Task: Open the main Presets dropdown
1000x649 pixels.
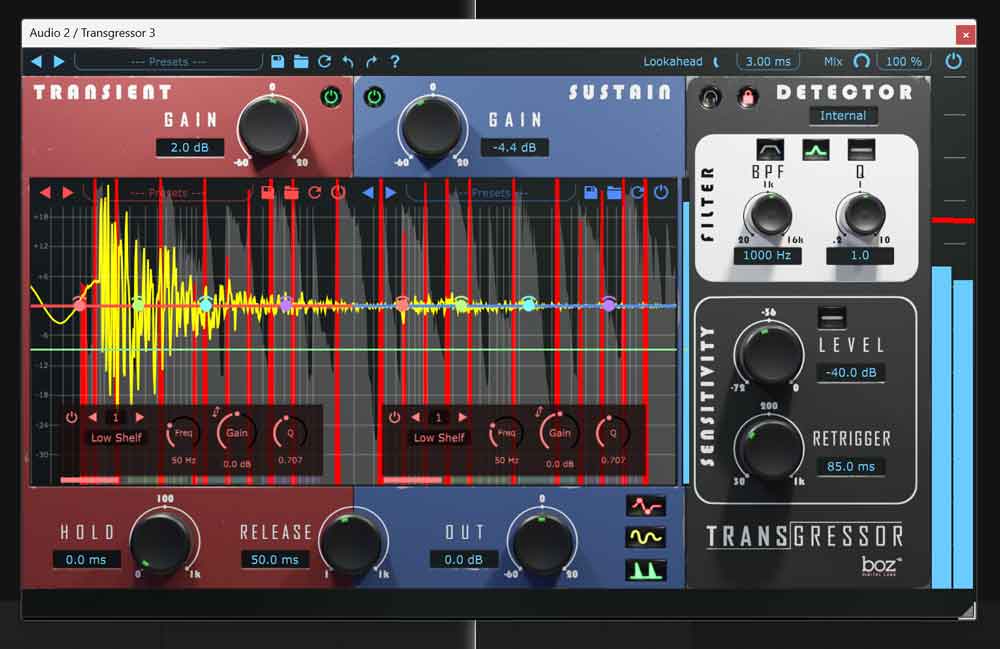Action: coord(168,62)
